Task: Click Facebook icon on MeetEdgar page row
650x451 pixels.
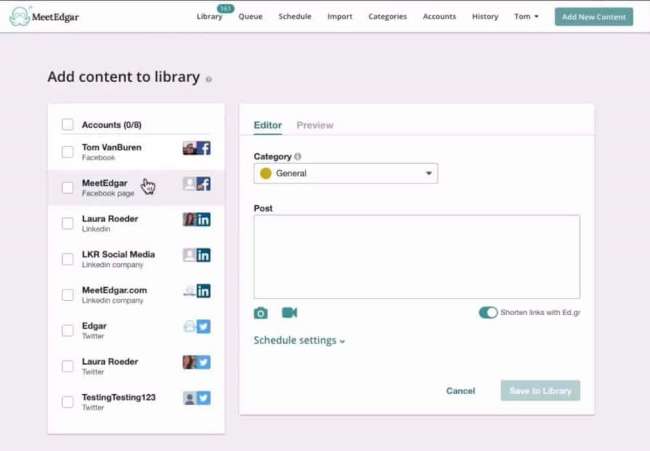Action: pos(204,184)
